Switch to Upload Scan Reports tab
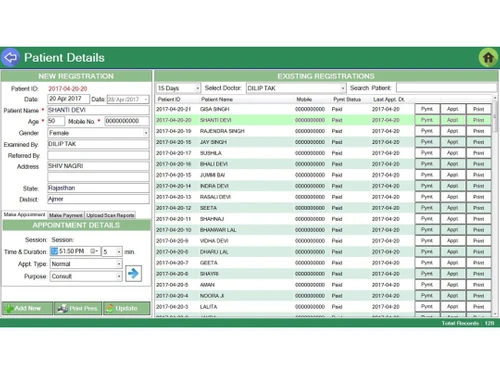This screenshot has width=500, height=375. [x=110, y=215]
